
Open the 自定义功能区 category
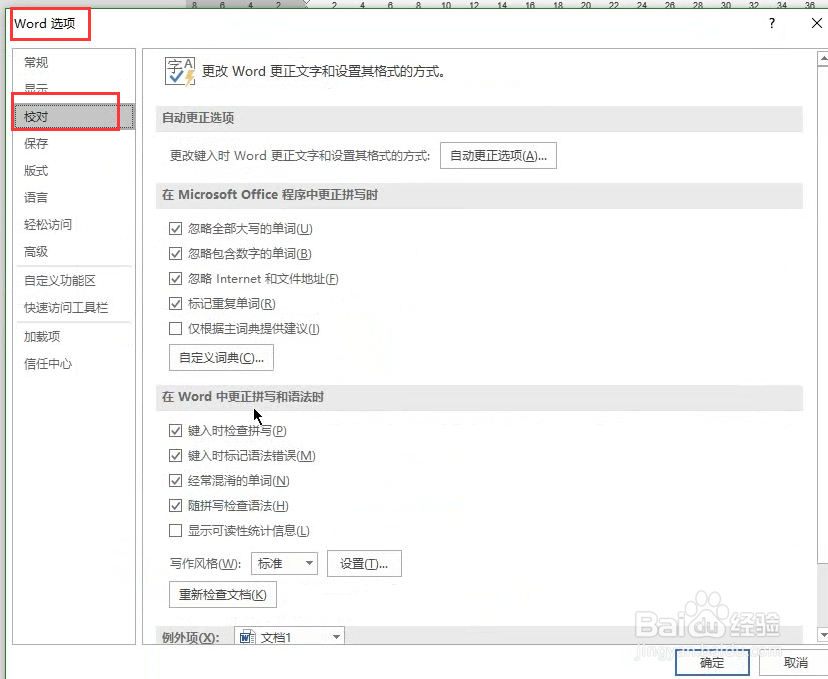coord(60,280)
